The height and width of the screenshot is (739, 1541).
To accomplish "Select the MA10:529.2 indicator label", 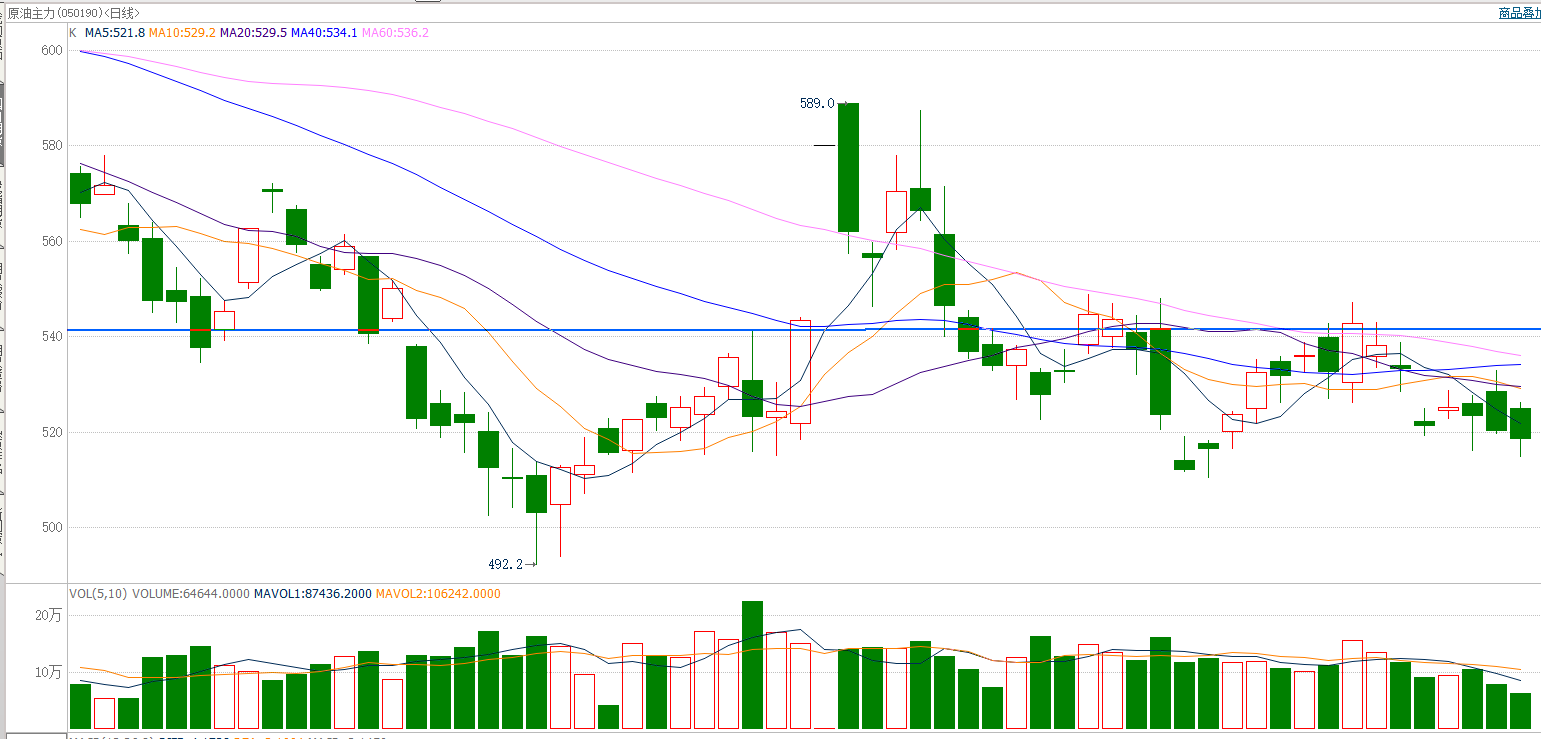I will click(182, 33).
